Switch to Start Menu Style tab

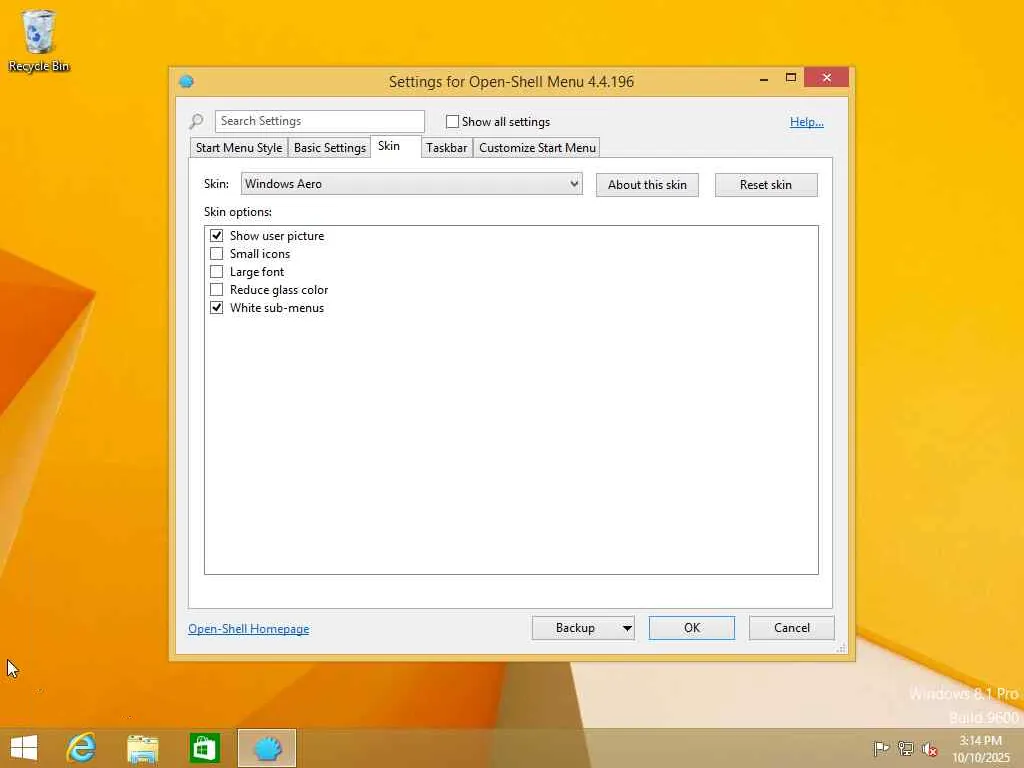click(x=239, y=148)
